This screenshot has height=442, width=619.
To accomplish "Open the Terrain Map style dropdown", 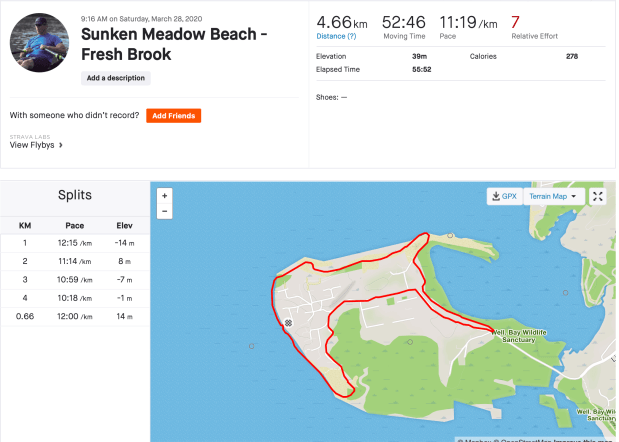I will (x=554, y=197).
